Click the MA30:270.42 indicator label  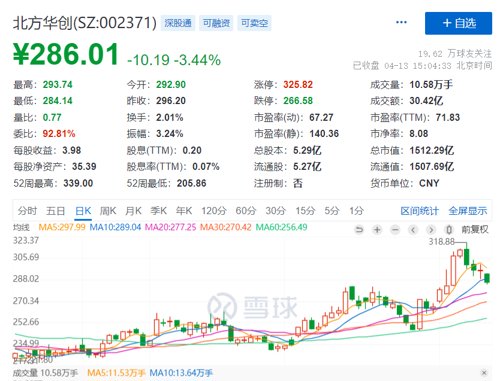[x=226, y=227]
